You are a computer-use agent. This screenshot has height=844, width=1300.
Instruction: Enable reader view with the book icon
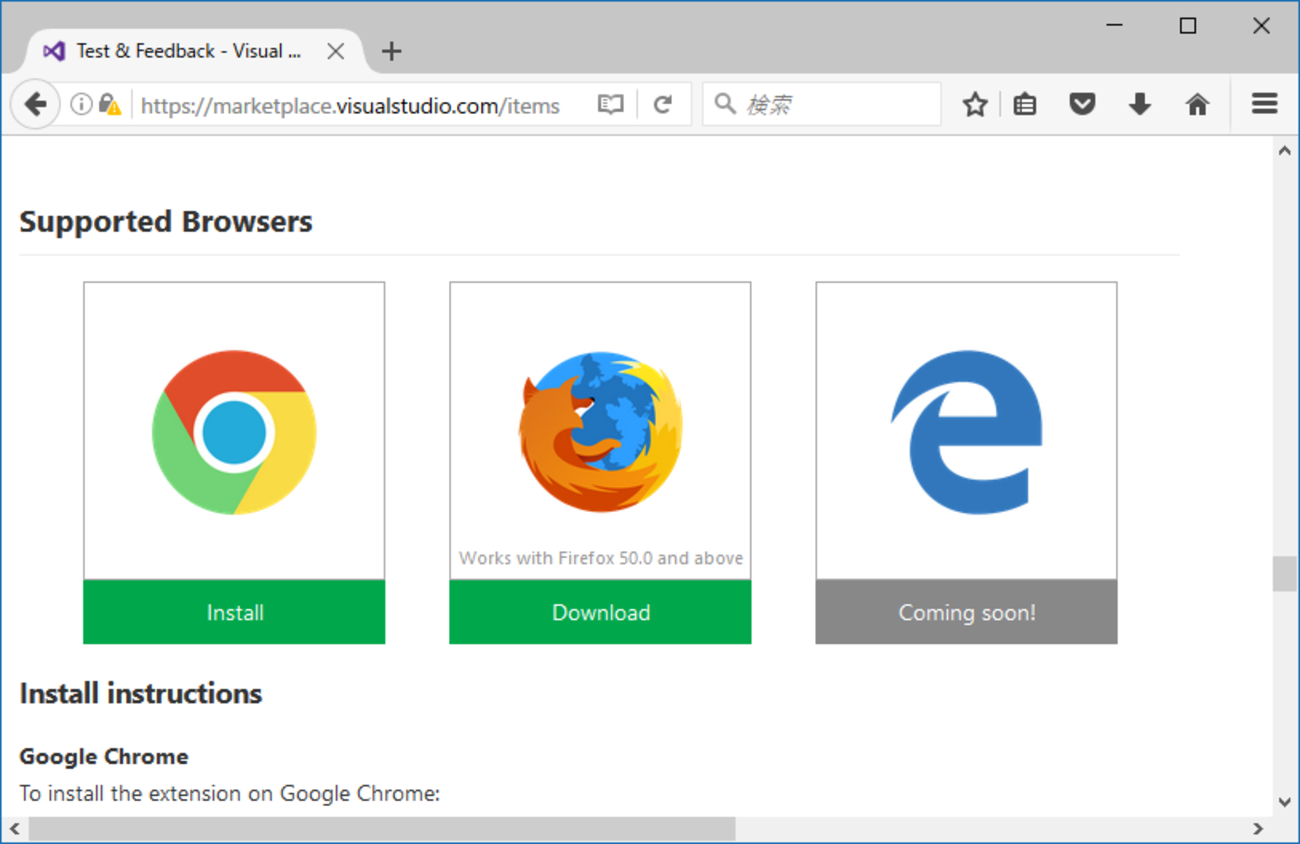610,104
